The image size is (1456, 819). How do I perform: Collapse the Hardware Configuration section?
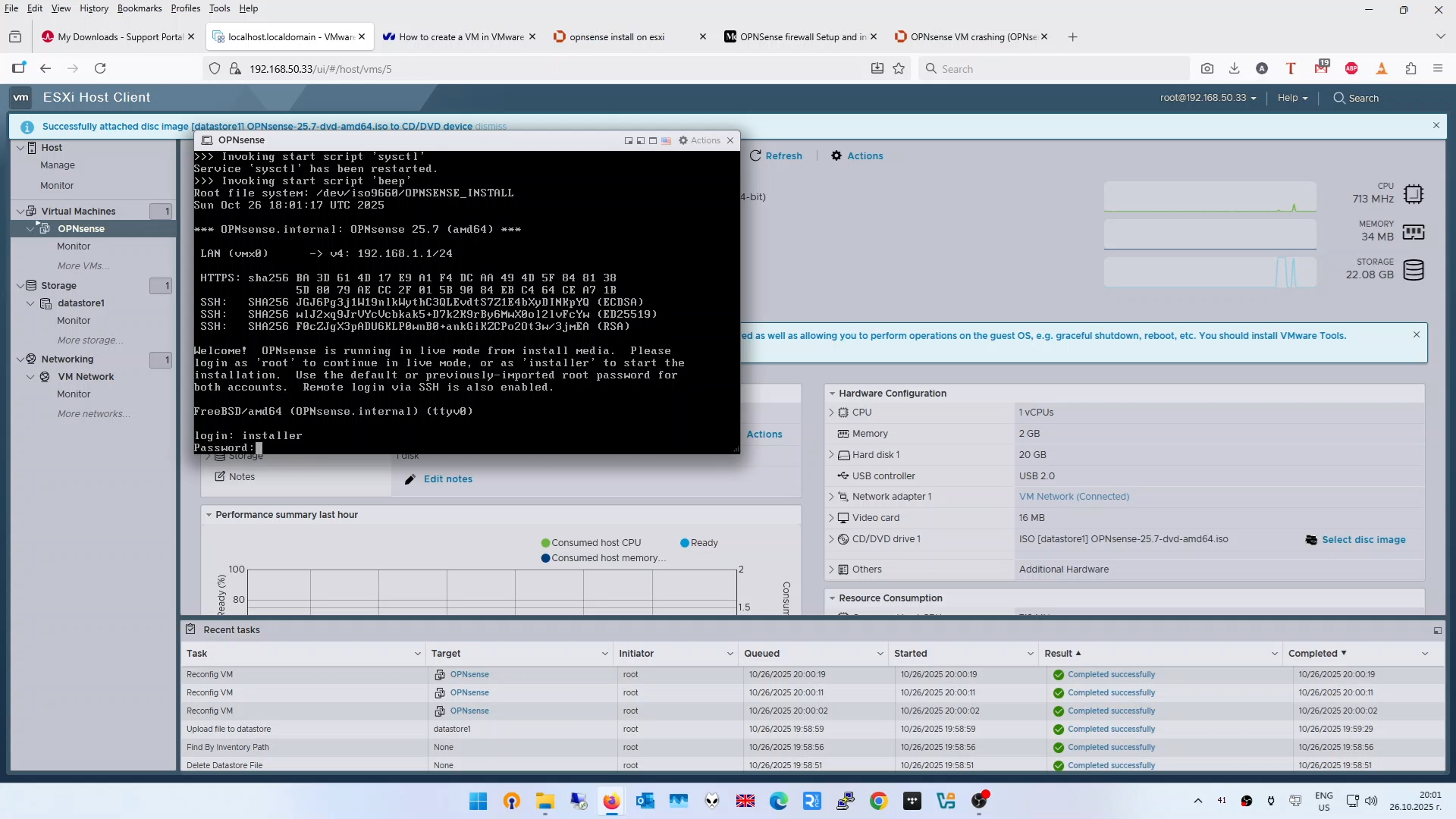pos(832,394)
